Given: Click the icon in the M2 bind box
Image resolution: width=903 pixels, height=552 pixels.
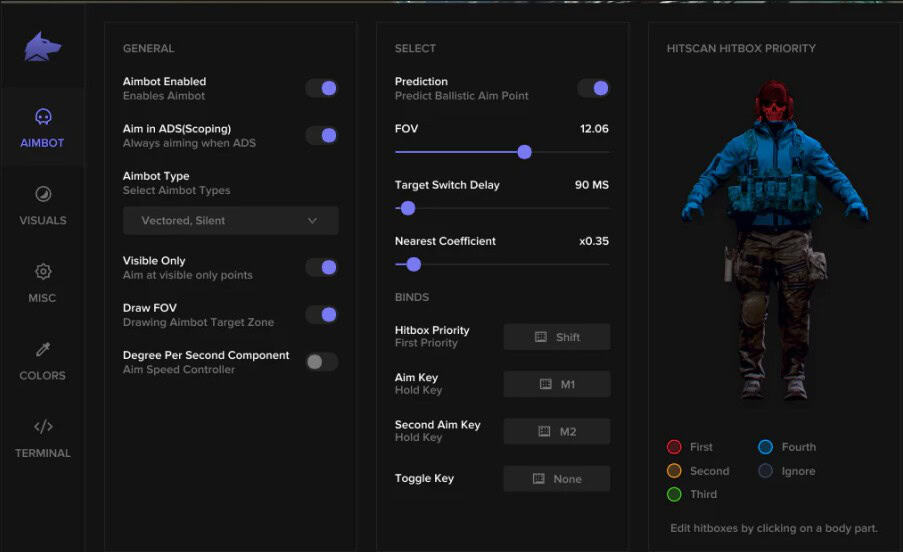Looking at the screenshot, I should [x=545, y=432].
